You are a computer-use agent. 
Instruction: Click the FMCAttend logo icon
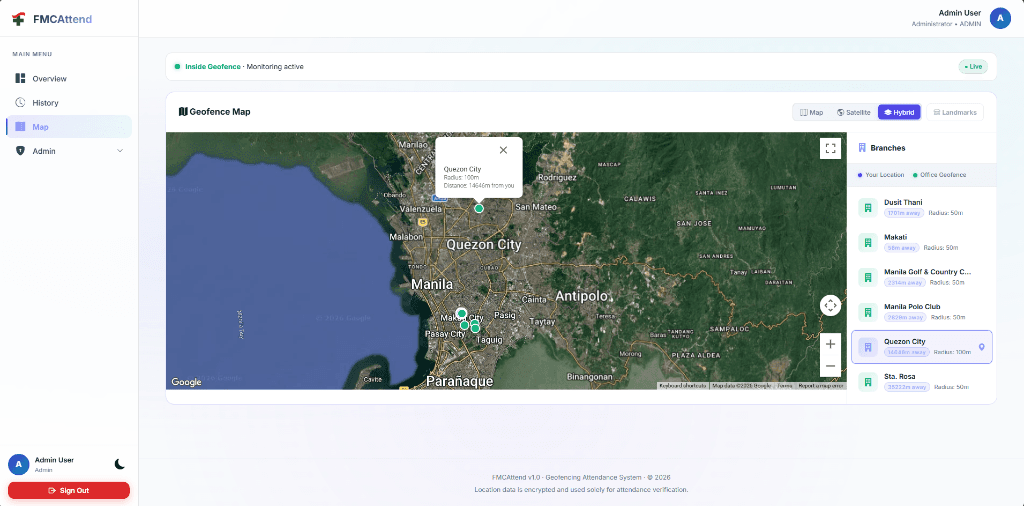pyautogui.click(x=18, y=19)
